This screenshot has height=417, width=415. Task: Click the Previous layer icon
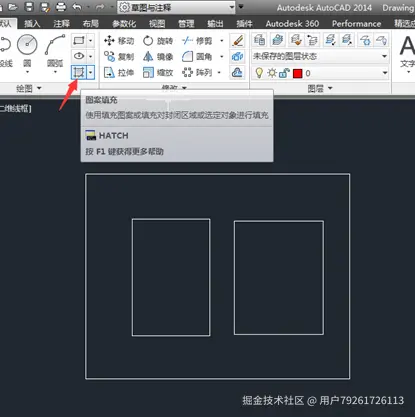pyautogui.click(x=312, y=40)
